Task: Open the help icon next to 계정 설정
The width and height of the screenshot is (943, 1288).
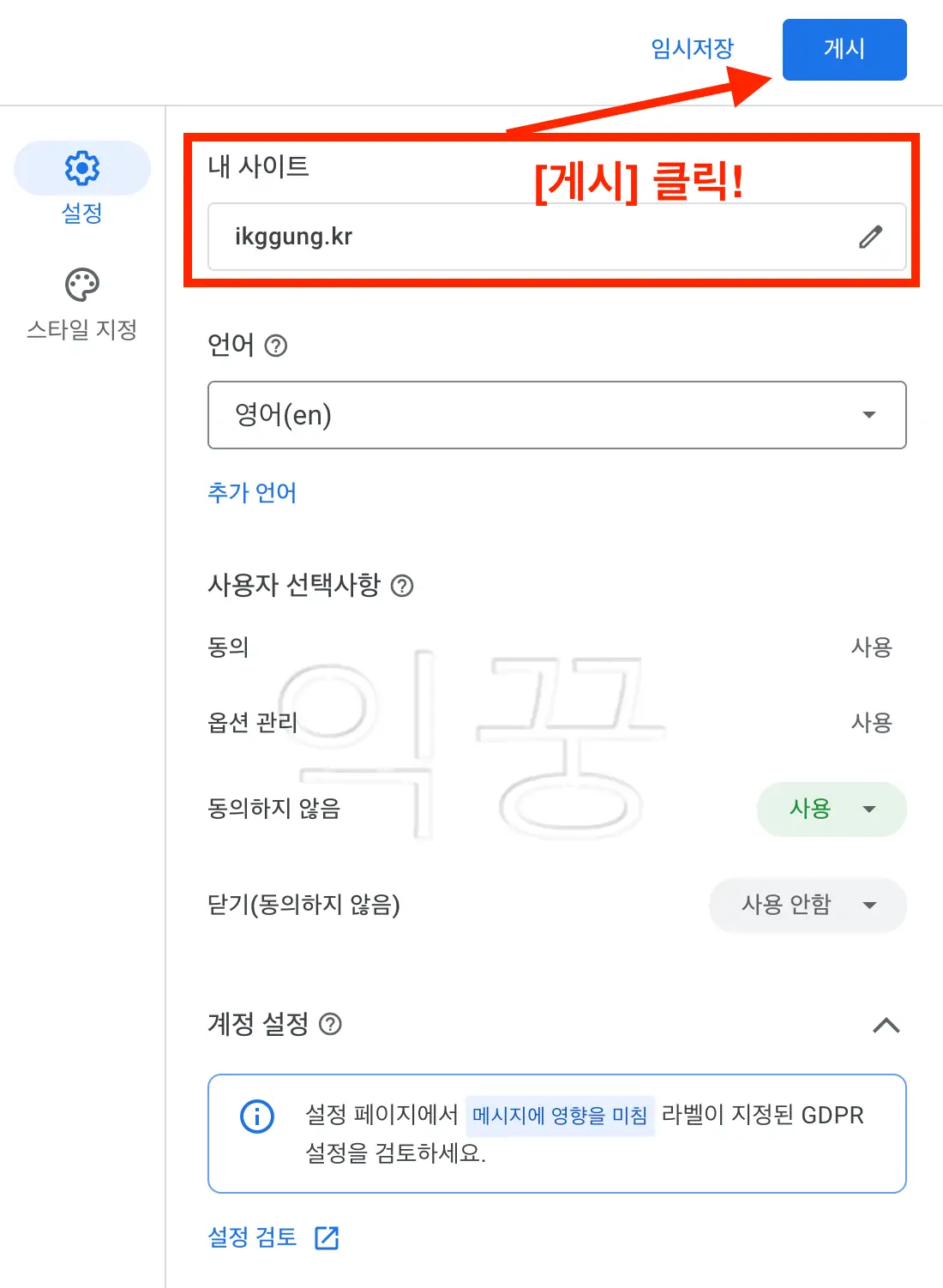Action: pos(332,1026)
